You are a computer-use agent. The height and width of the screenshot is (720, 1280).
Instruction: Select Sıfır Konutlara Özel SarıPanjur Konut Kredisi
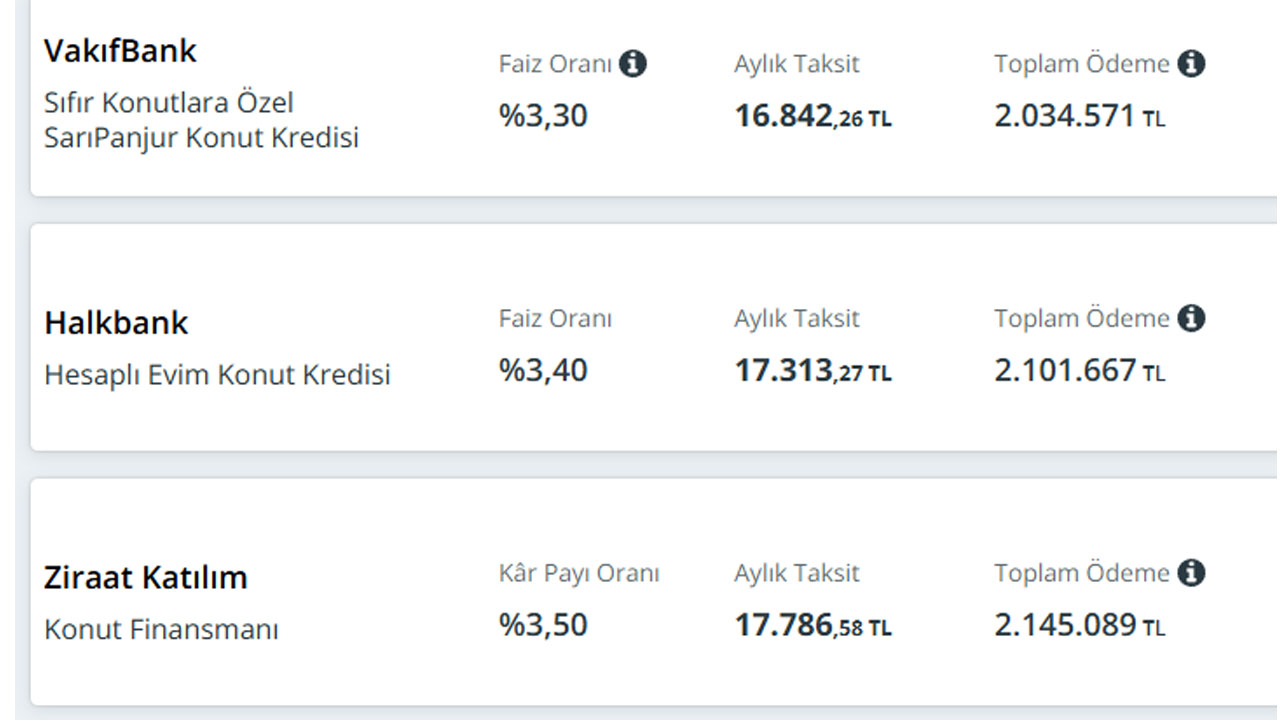point(201,120)
